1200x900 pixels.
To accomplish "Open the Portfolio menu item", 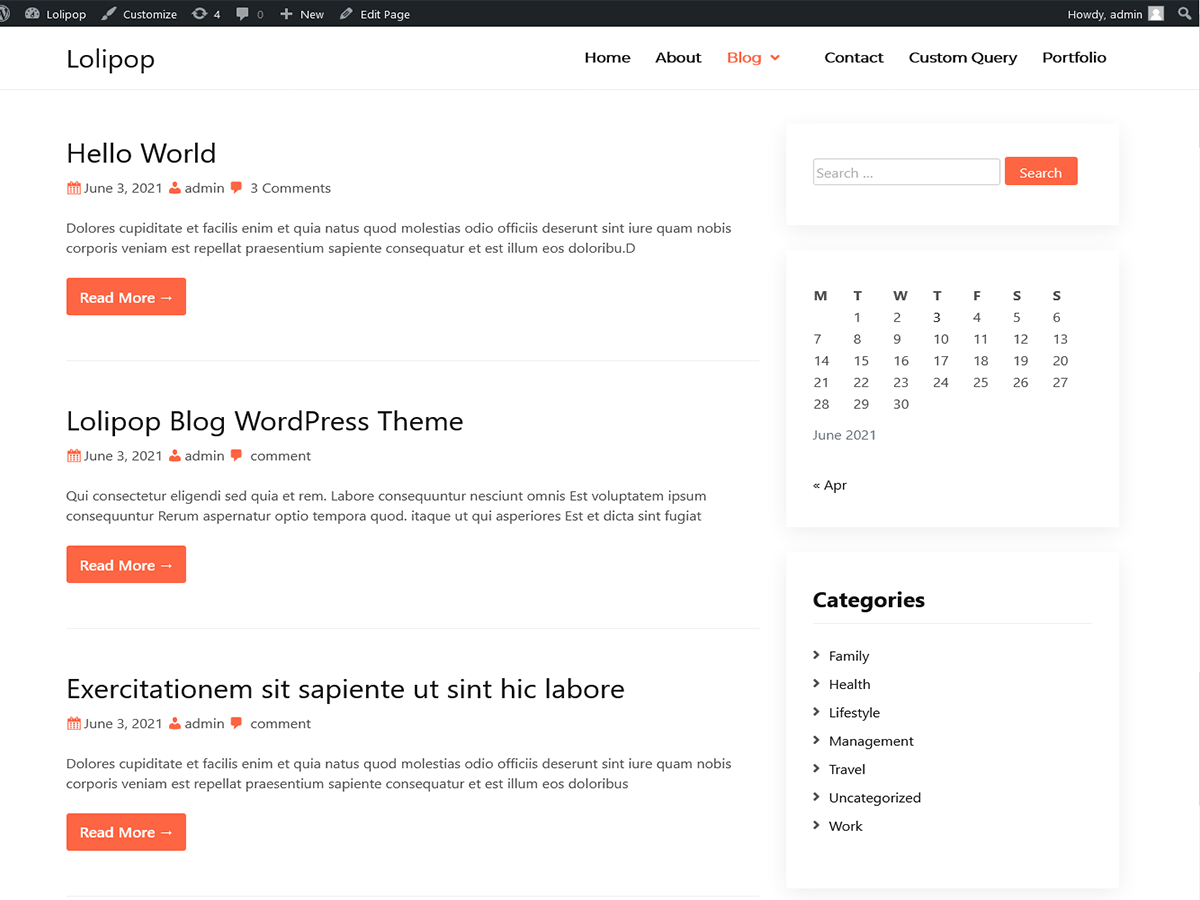I will point(1074,57).
